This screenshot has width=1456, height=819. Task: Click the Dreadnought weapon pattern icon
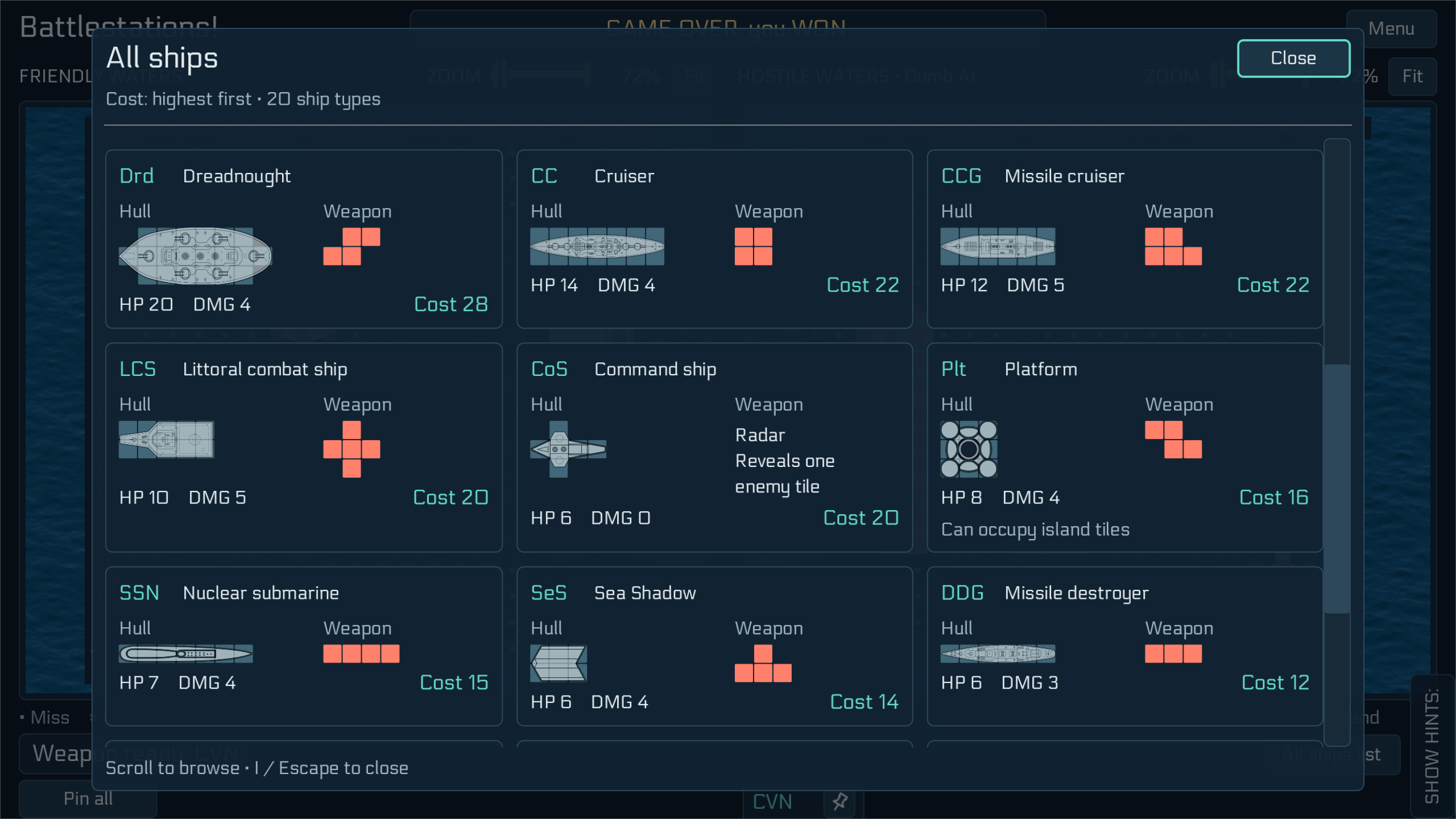(351, 246)
